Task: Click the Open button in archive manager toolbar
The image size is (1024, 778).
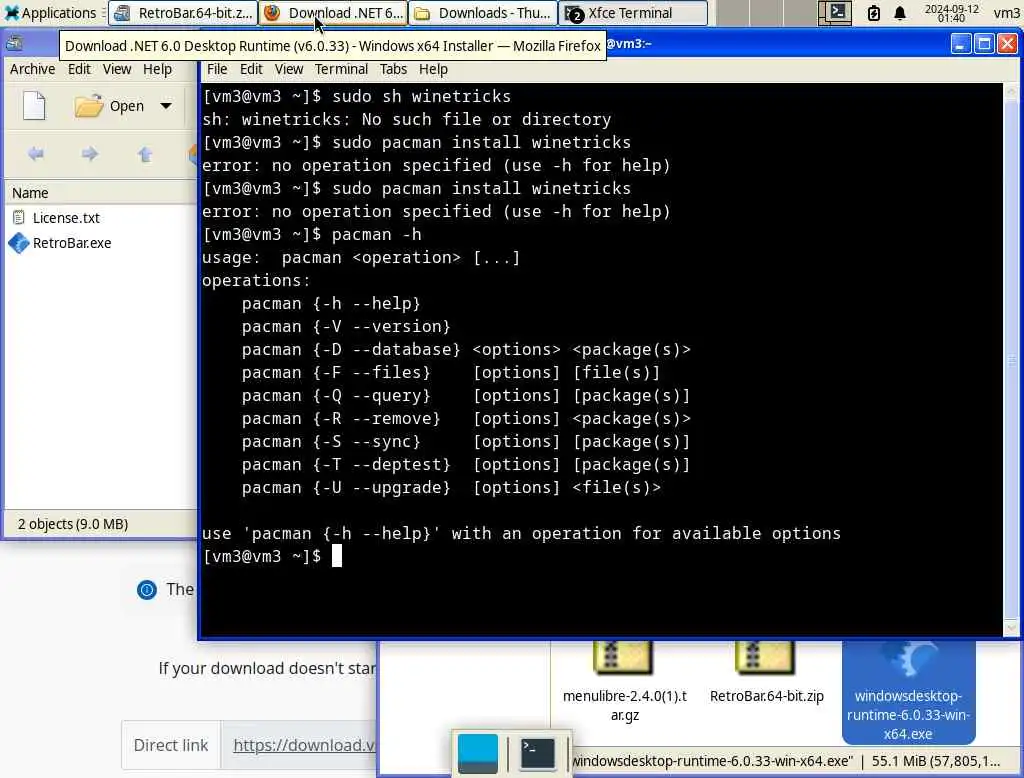Action: [109, 106]
